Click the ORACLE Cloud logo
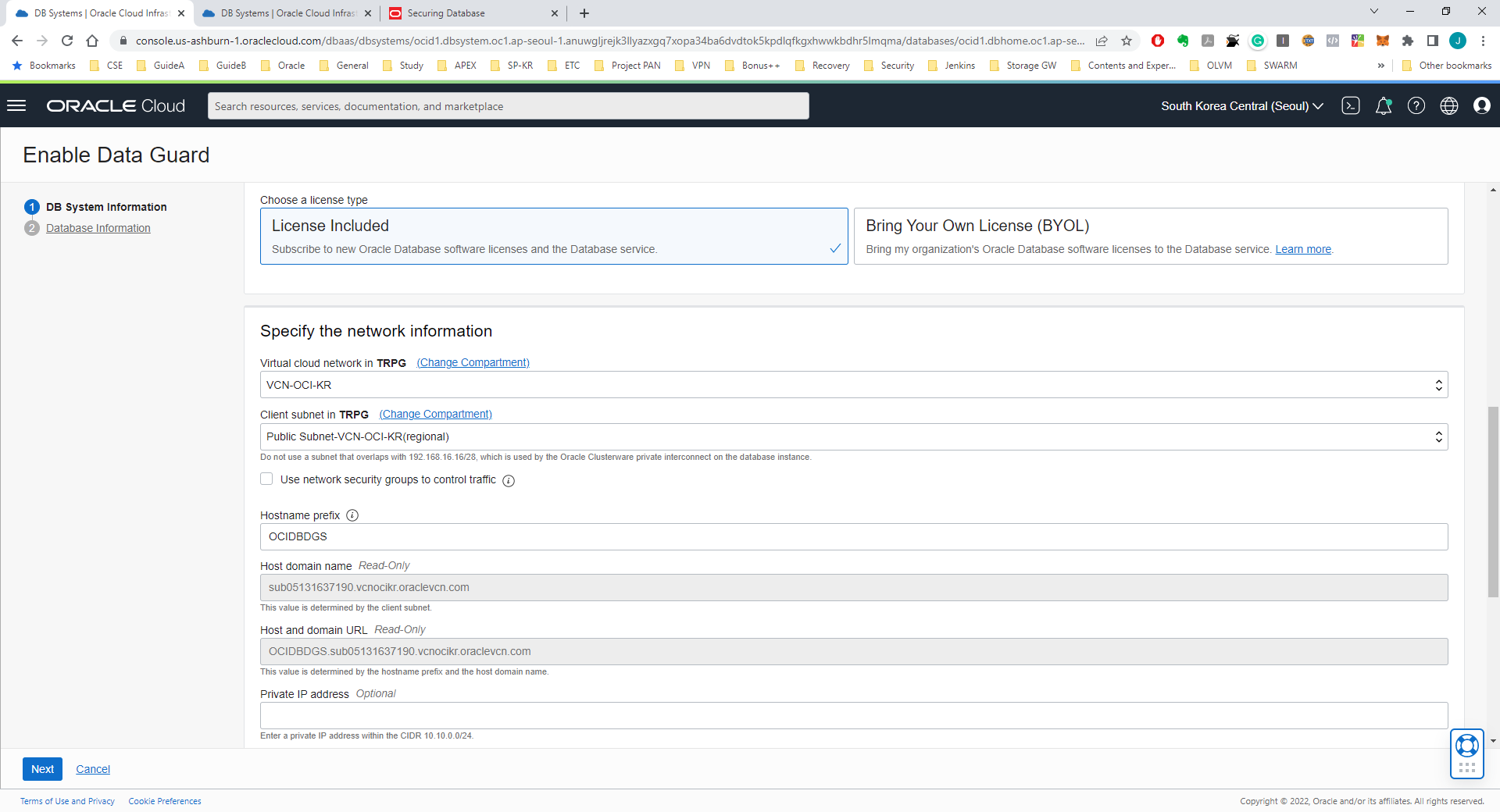1500x812 pixels. [116, 105]
